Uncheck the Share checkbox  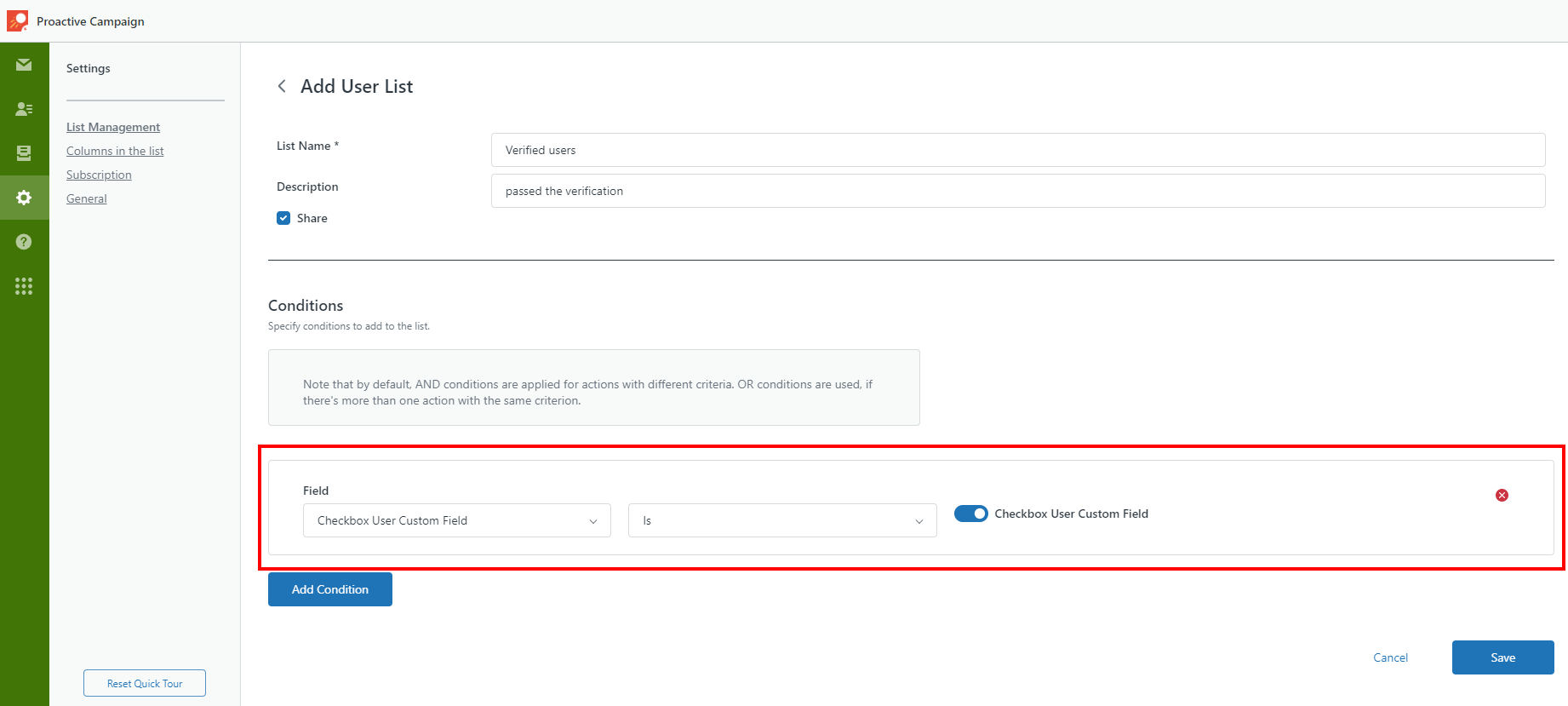click(x=283, y=218)
